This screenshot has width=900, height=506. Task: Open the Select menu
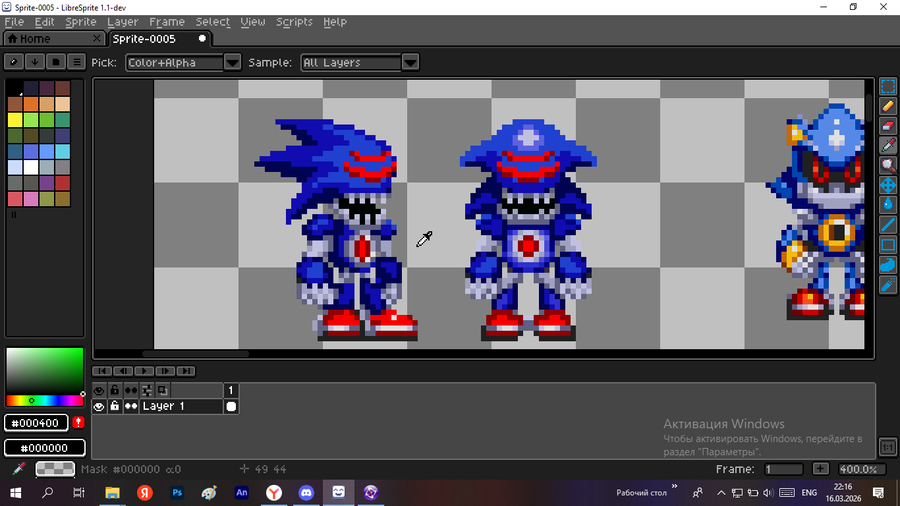point(212,22)
